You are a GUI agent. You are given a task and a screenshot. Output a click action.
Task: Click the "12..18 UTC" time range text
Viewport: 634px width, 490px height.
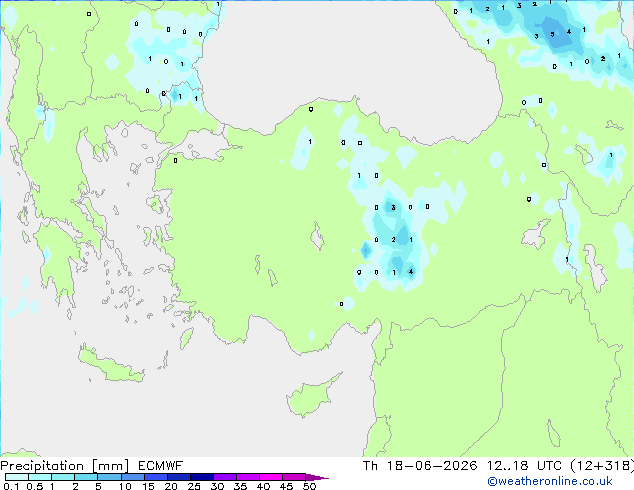click(524, 466)
